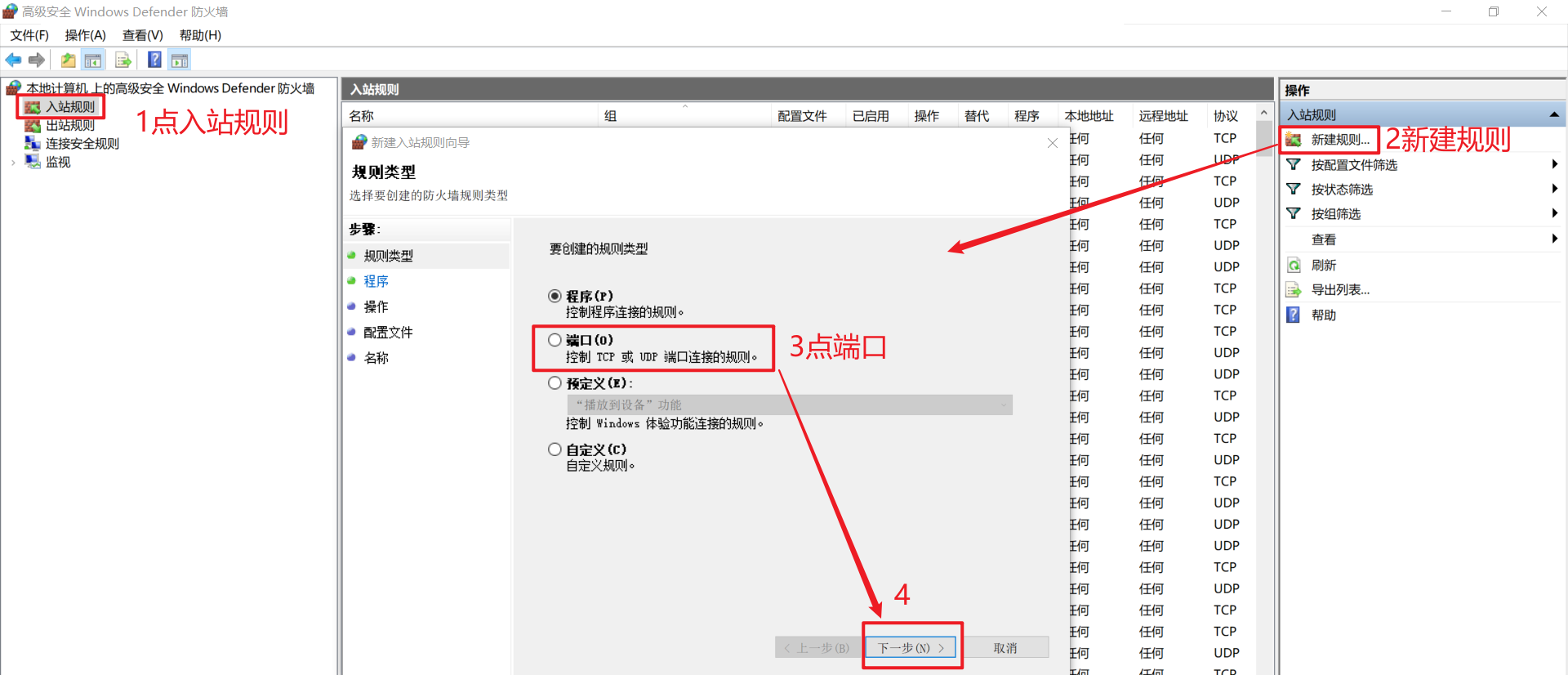Click the wizard title firewall icon

click(x=359, y=142)
